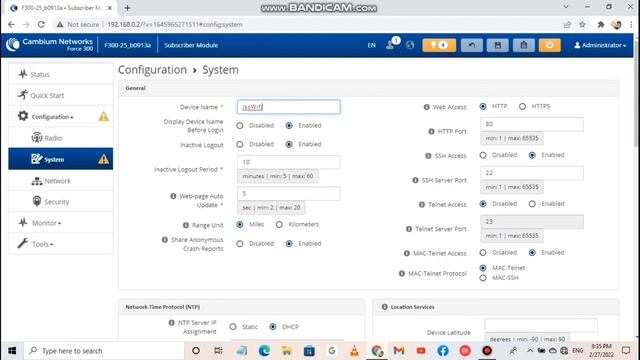Screen dimensions: 640x360
Task: Choose Kilometers as Range Unit
Action: coord(279,224)
